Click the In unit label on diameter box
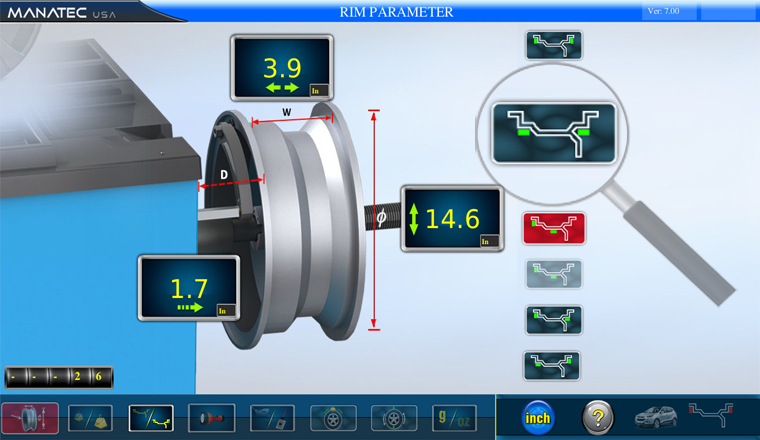760x440 pixels. click(488, 241)
